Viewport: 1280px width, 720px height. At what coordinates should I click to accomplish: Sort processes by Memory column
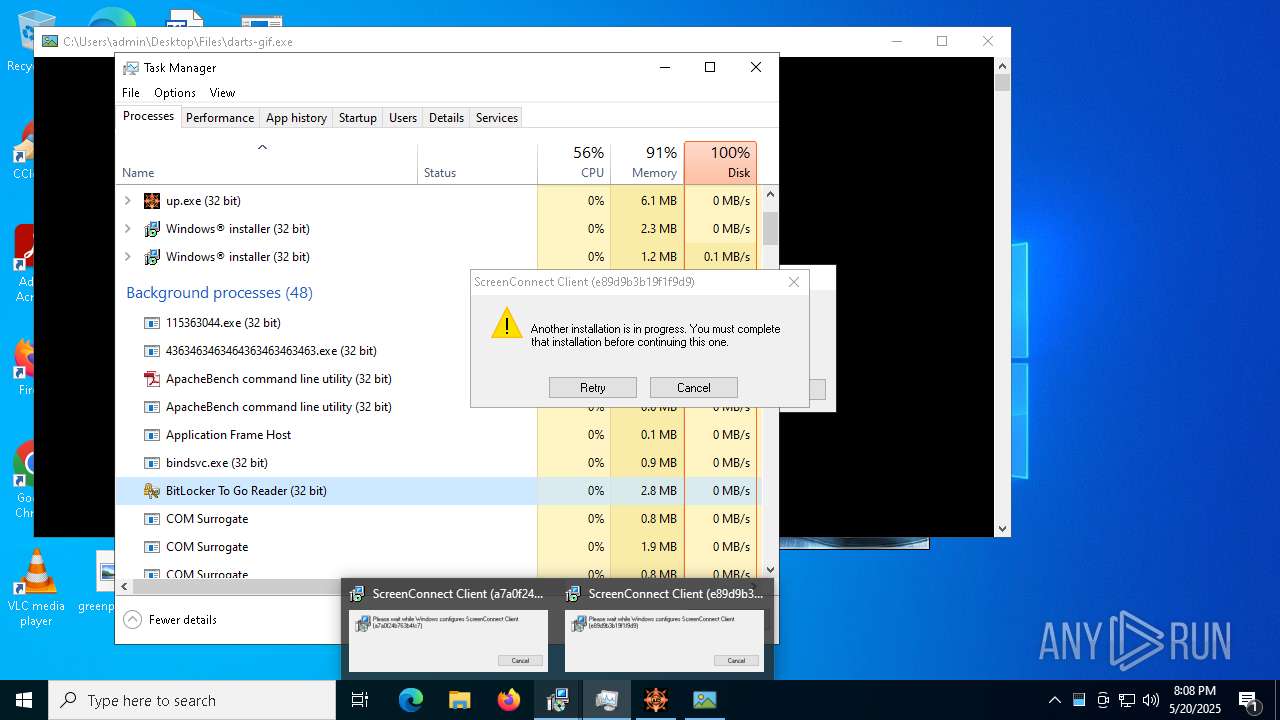tap(647, 164)
